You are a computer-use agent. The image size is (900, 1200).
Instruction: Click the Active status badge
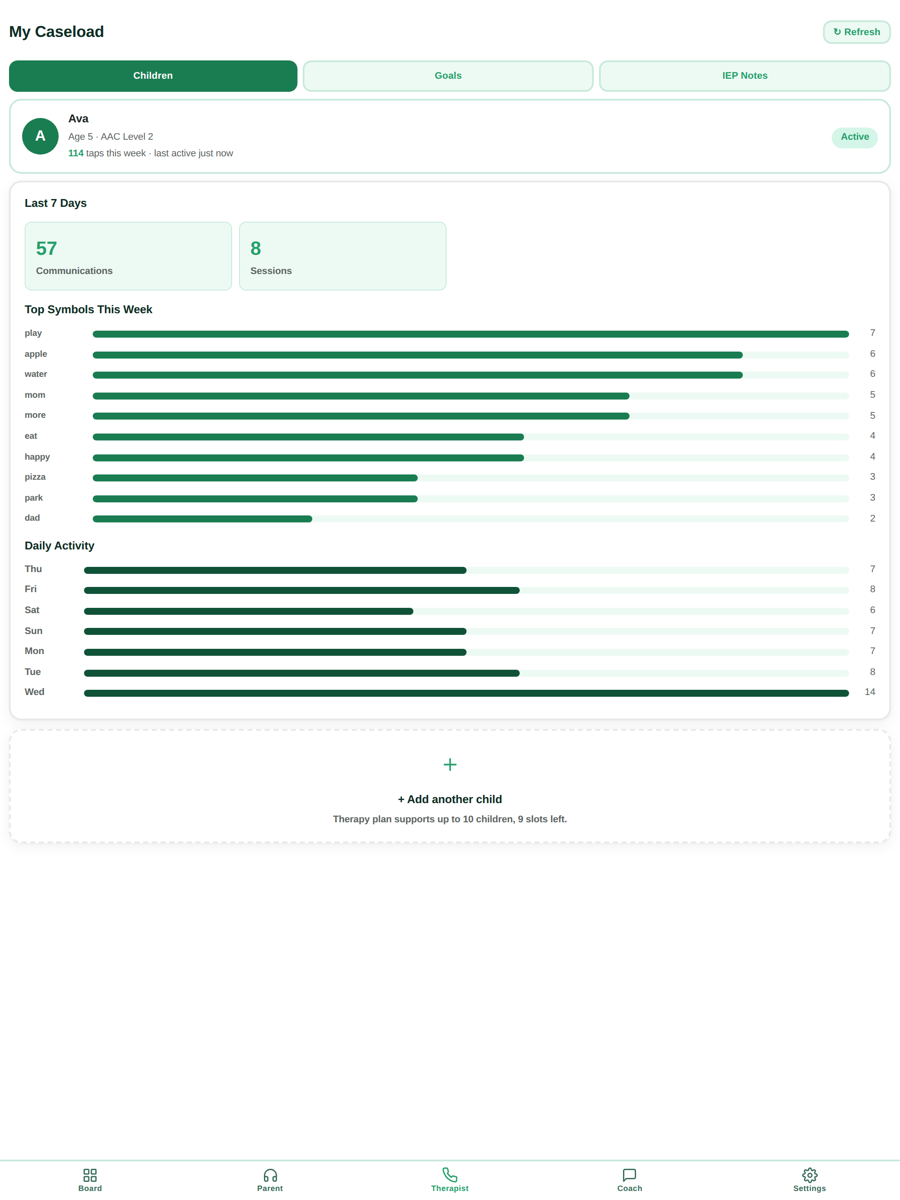(x=855, y=137)
